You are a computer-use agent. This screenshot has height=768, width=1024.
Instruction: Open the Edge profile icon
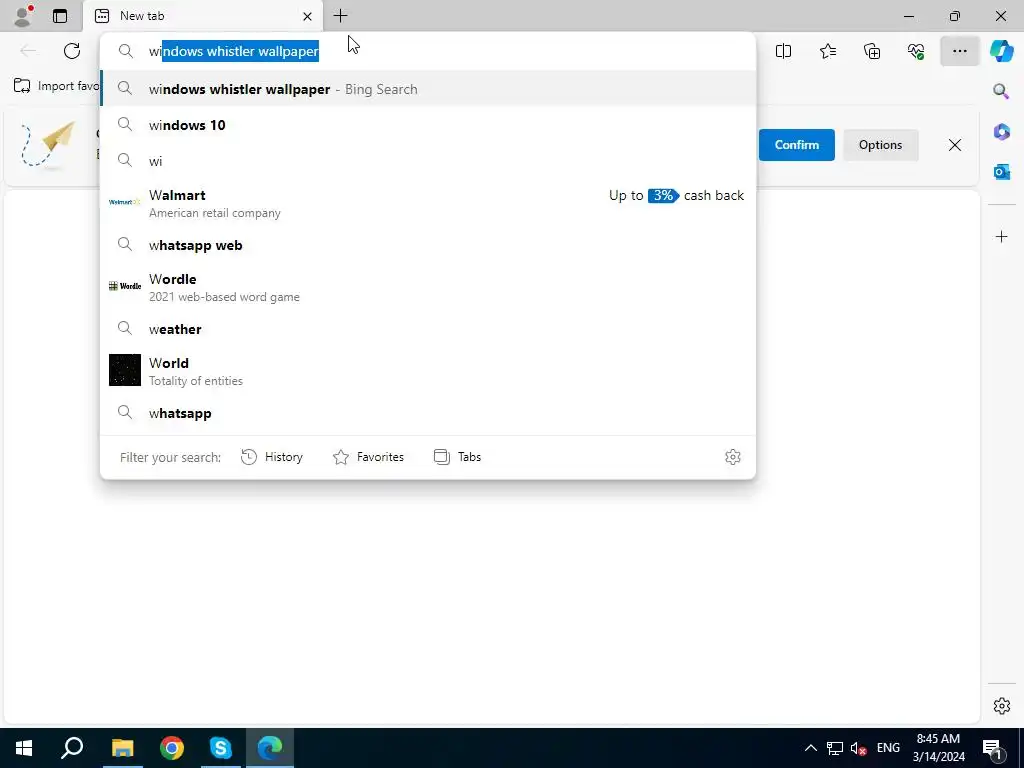point(23,16)
